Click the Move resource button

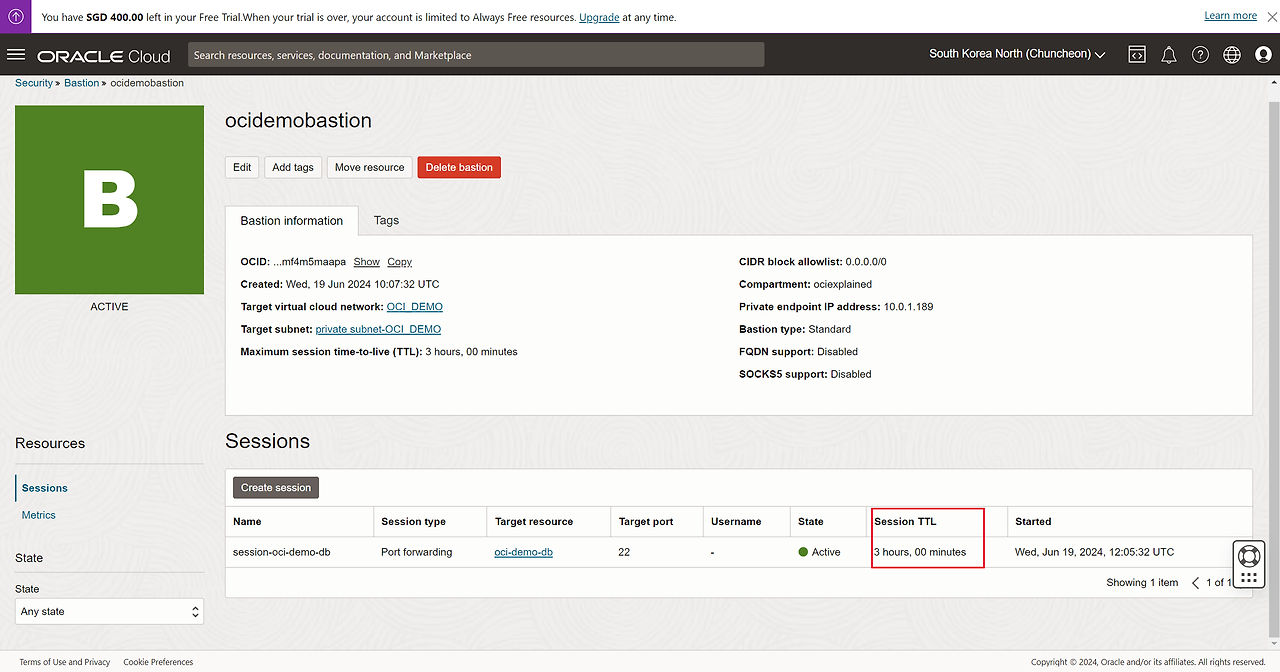[369, 168]
